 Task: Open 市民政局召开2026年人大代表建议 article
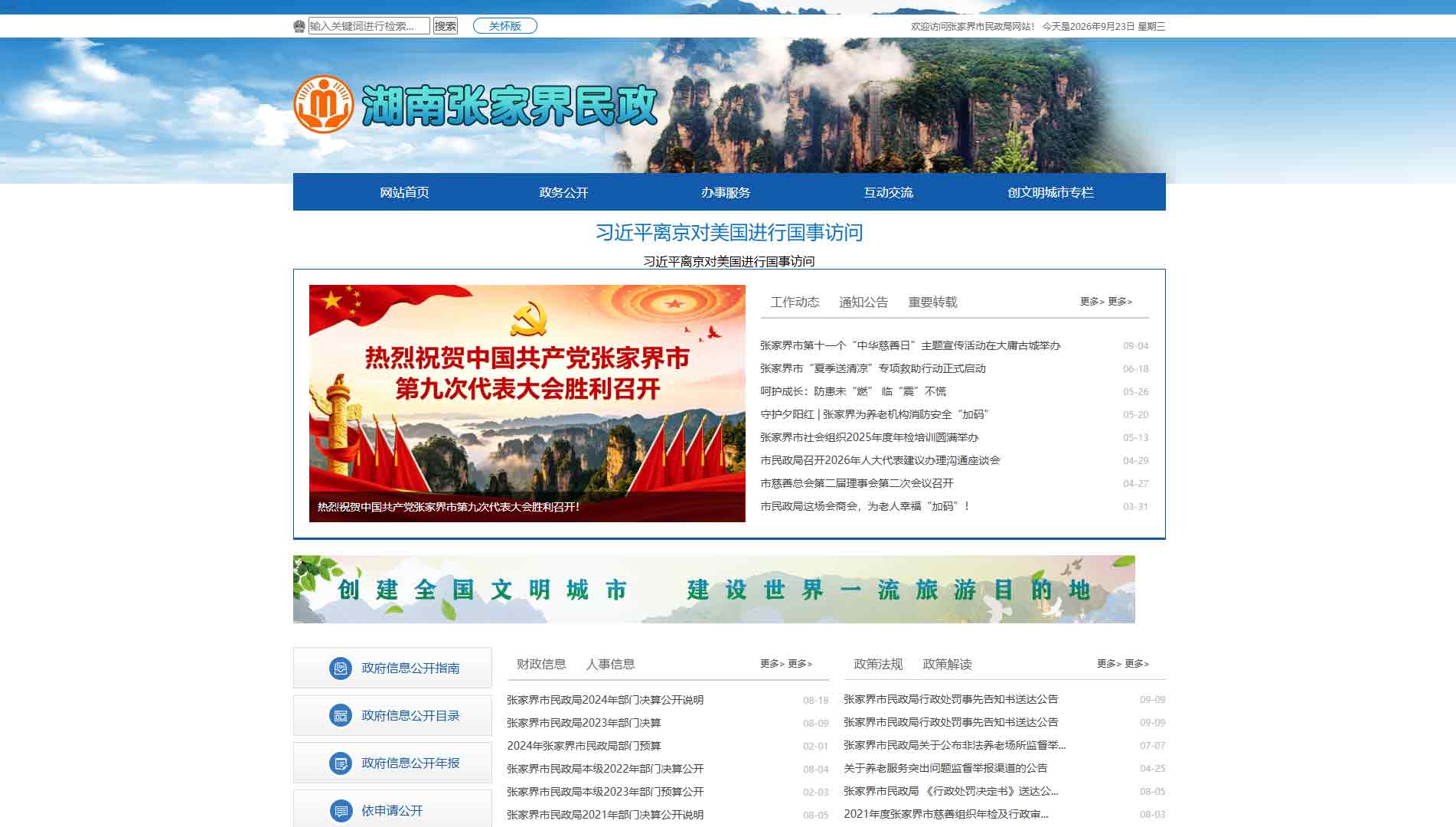pos(880,460)
